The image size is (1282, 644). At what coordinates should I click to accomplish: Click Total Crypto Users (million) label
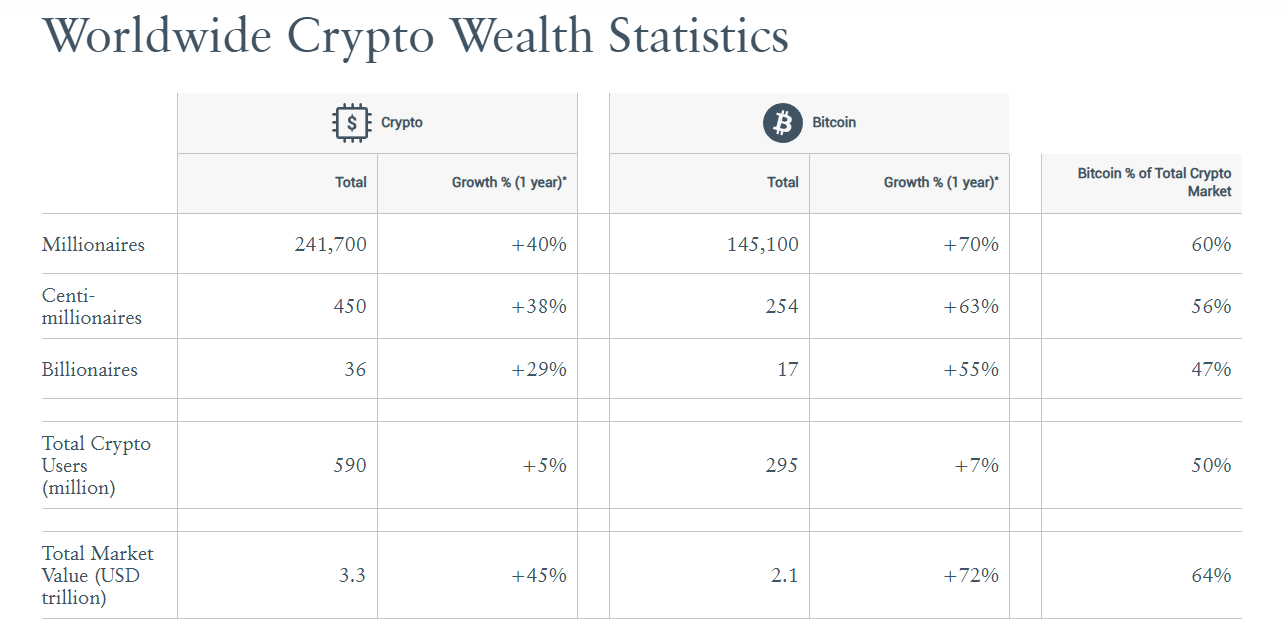(96, 466)
